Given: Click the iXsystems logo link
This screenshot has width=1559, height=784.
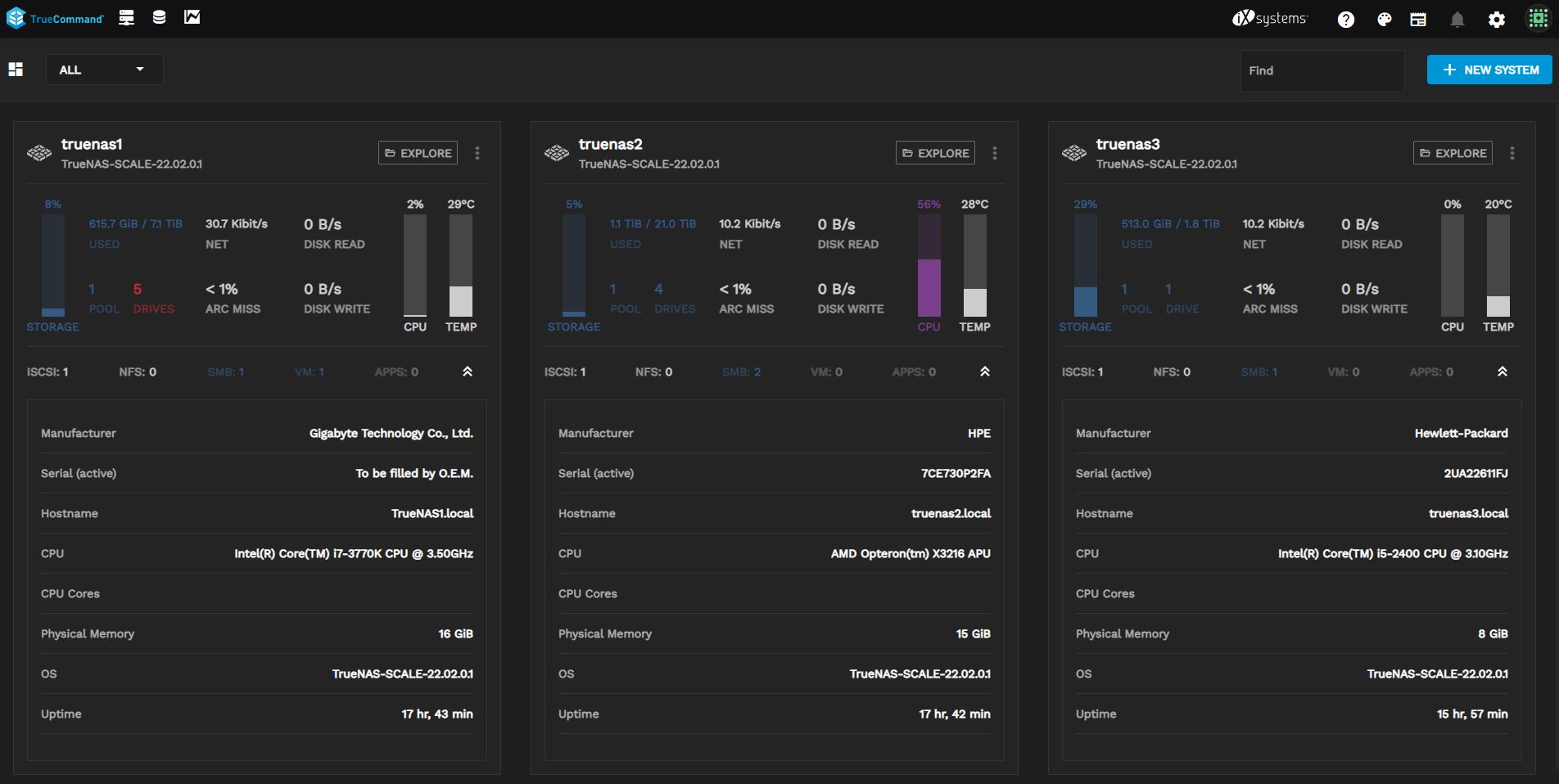Looking at the screenshot, I should tap(1269, 18).
